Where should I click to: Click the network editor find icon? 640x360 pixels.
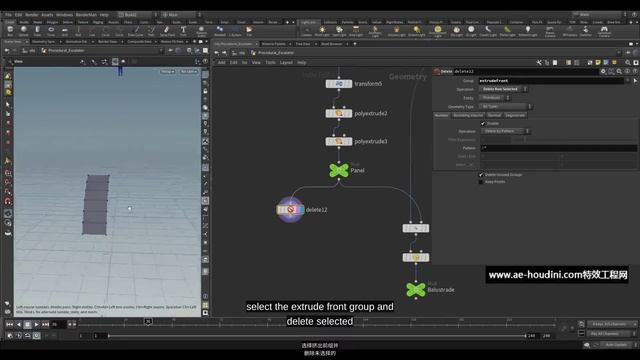coord(628,62)
